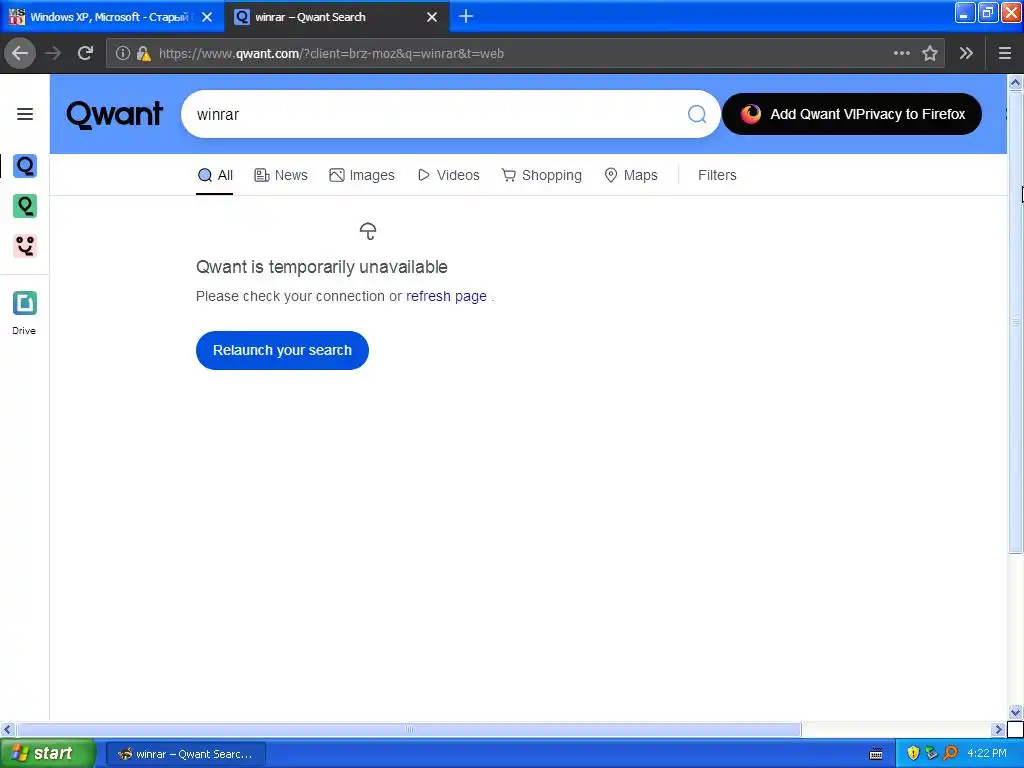Image resolution: width=1024 pixels, height=768 pixels.
Task: Click the forward navigation arrow
Action: pos(53,53)
